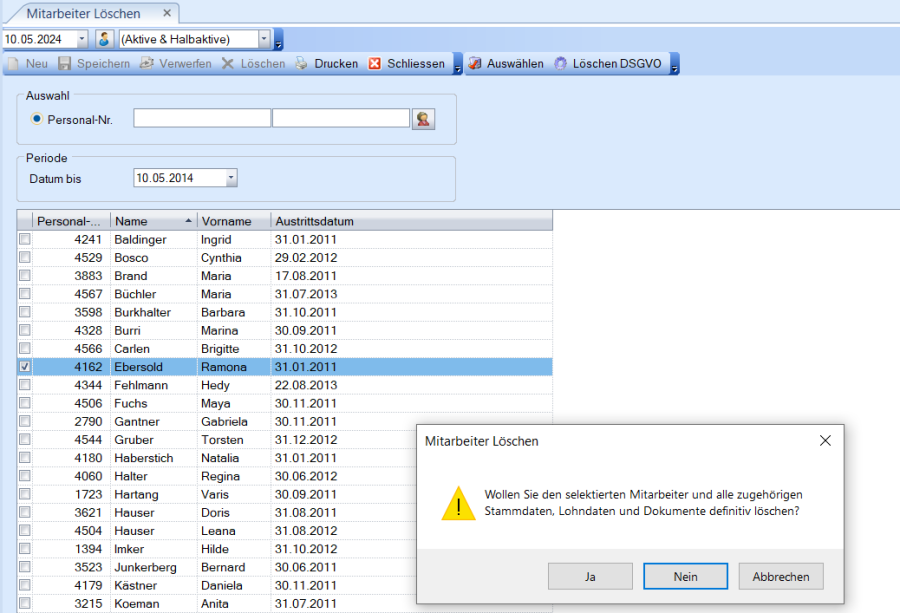900x613 pixels.
Task: Tick the checkbox for Bosco Cynthia
Action: pyautogui.click(x=25, y=257)
